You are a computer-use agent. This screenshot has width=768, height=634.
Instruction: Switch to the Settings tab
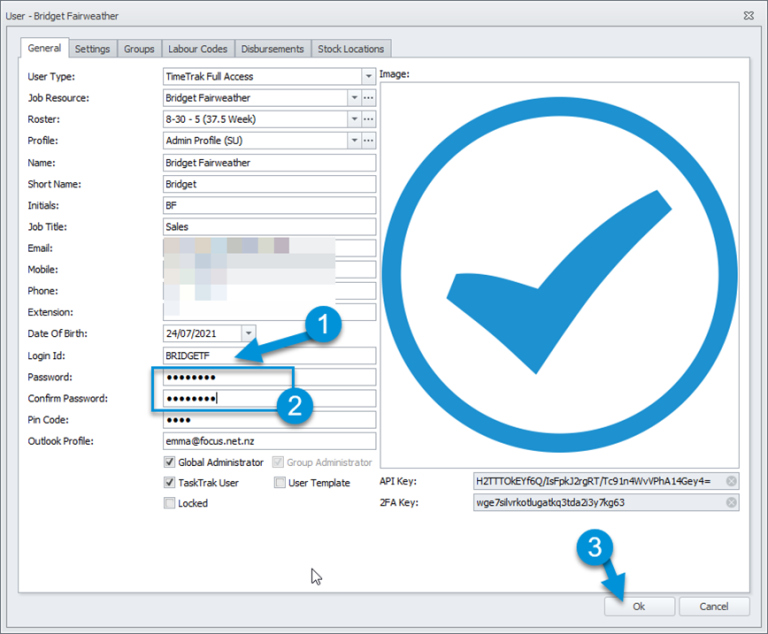pyautogui.click(x=93, y=49)
